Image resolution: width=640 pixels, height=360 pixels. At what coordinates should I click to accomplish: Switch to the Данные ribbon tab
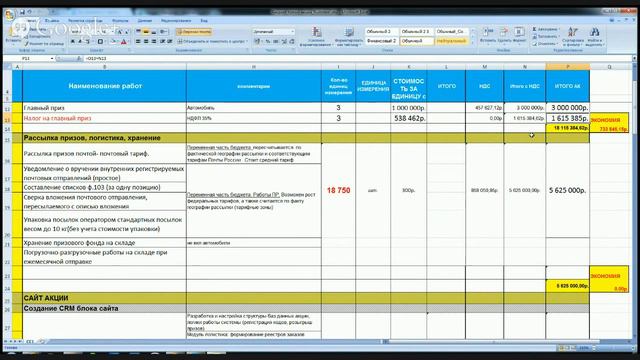click(x=144, y=20)
